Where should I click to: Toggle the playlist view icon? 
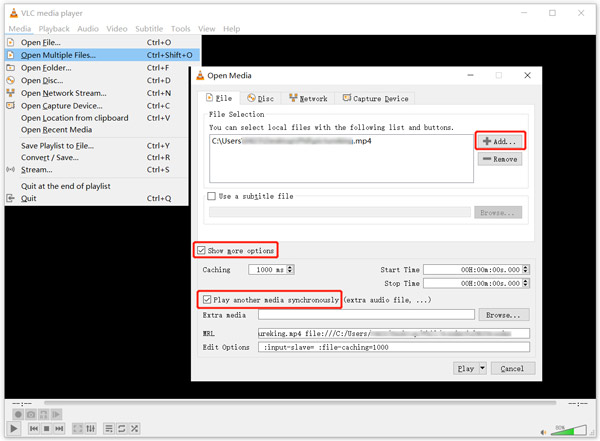click(x=109, y=428)
